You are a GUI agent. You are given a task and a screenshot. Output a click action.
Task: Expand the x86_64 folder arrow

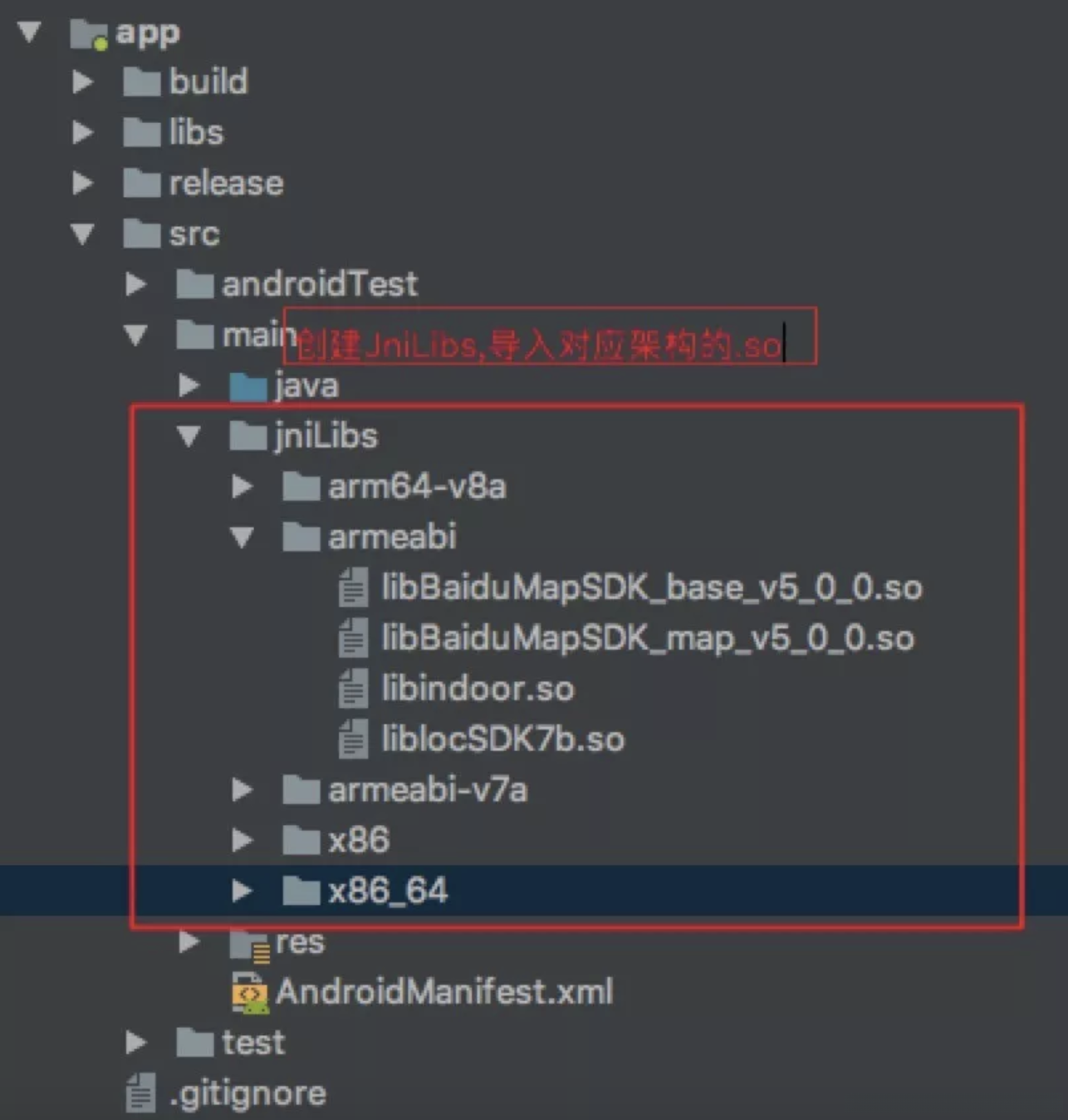tap(242, 892)
